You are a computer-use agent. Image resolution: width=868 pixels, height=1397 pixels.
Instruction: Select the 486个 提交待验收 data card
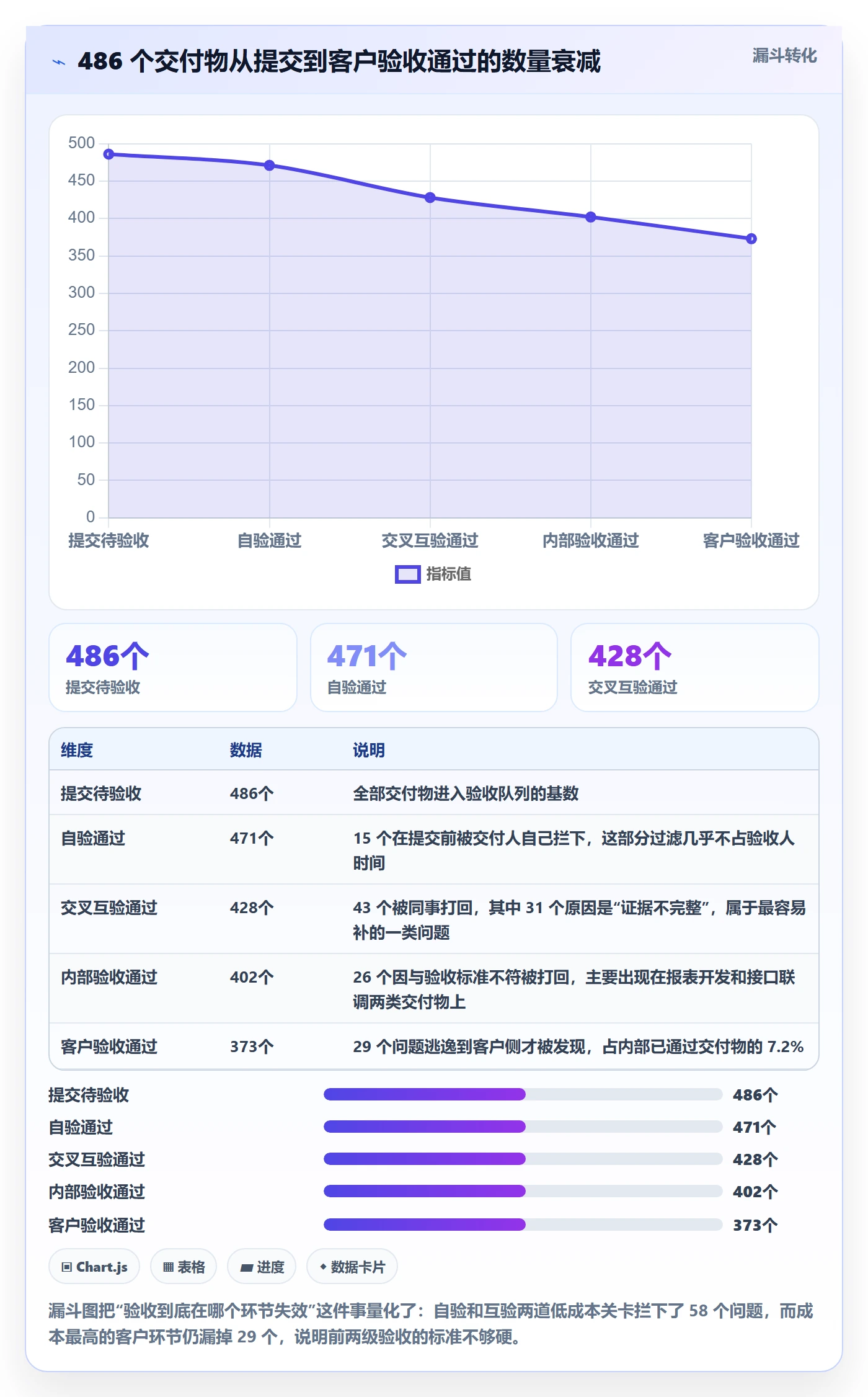[173, 667]
